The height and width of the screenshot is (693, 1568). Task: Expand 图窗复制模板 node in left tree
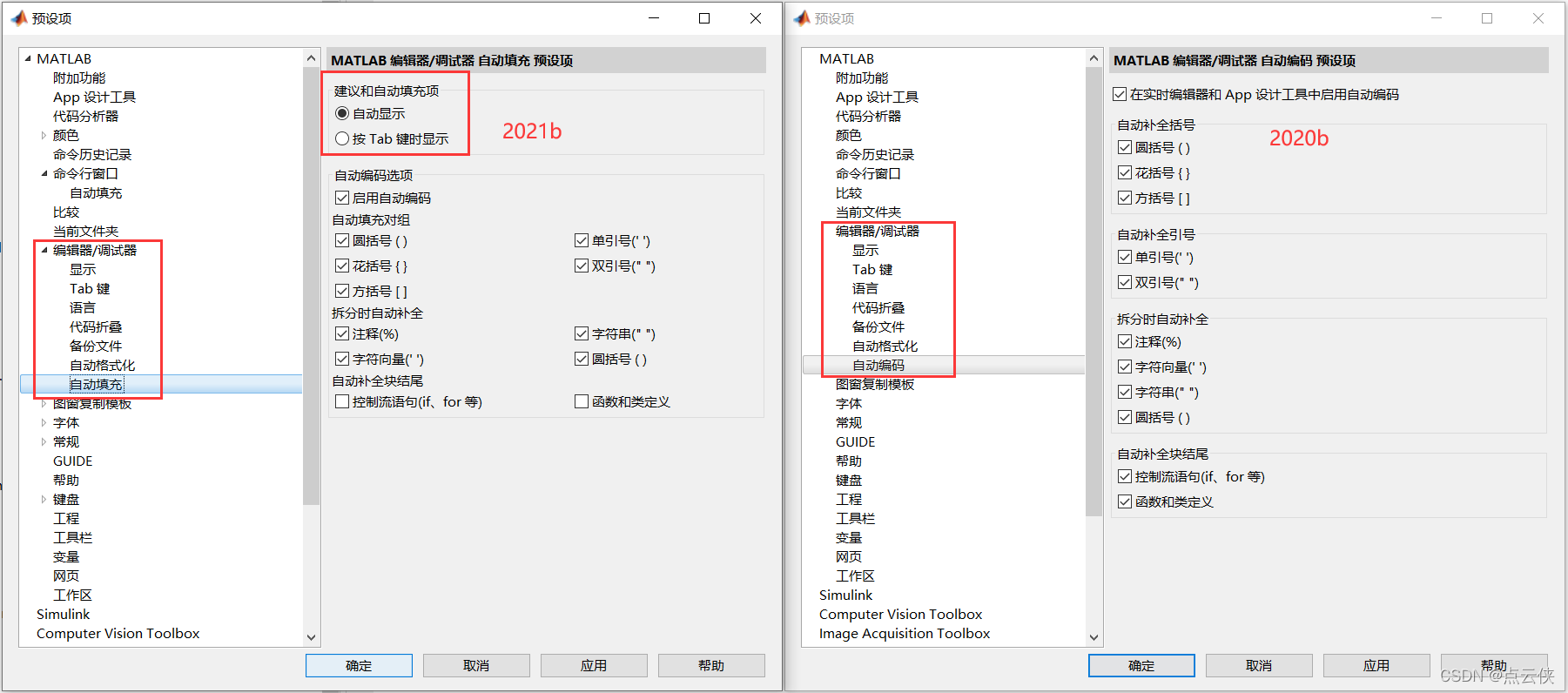point(44,404)
